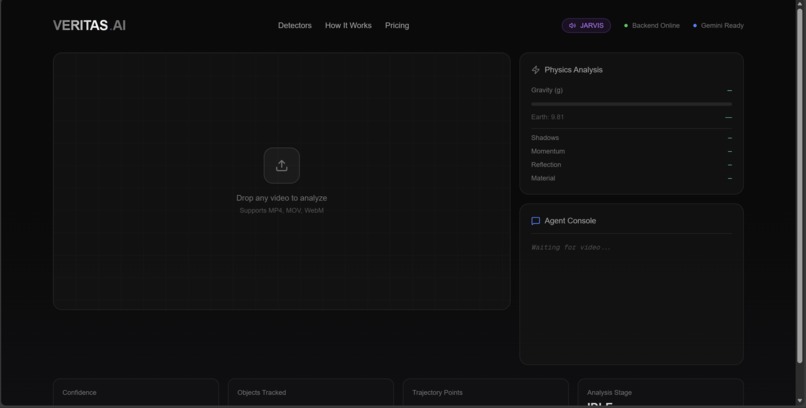Click 'Drop any video to analyze' text
This screenshot has height=408, width=806.
(282, 198)
